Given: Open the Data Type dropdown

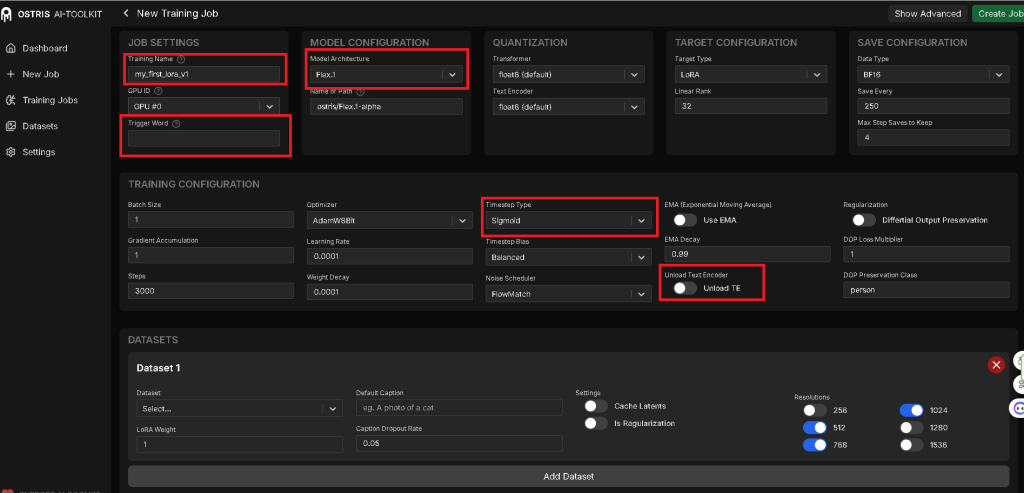Looking at the screenshot, I should click(933, 74).
